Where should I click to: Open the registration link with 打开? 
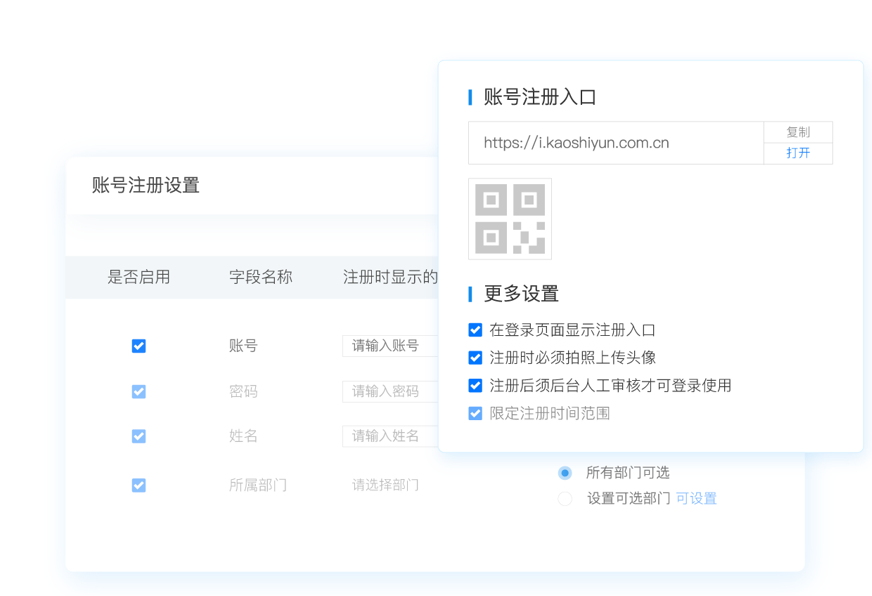click(797, 153)
